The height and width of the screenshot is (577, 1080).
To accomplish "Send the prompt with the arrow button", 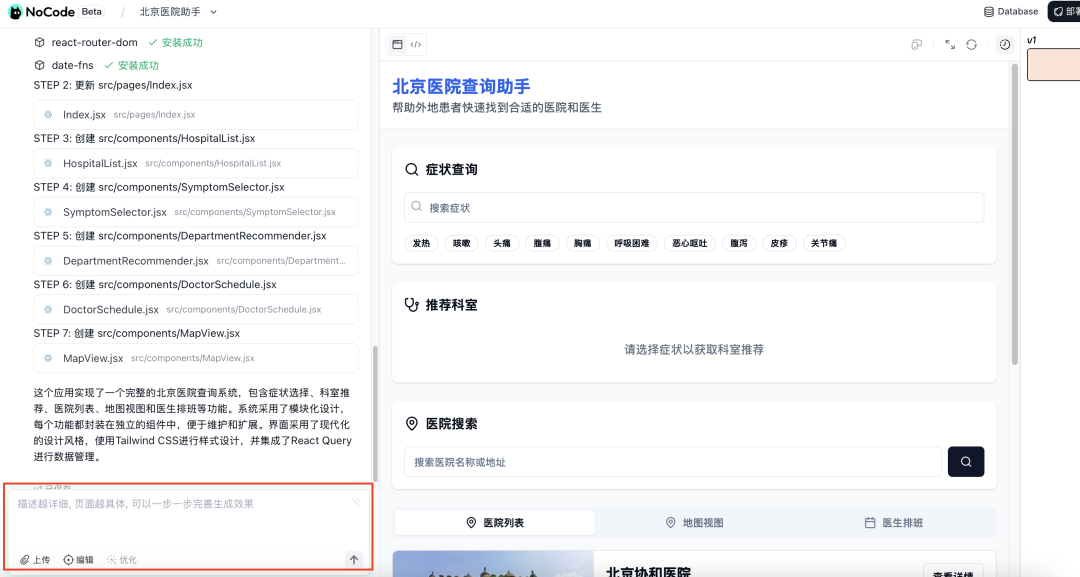I will click(354, 559).
